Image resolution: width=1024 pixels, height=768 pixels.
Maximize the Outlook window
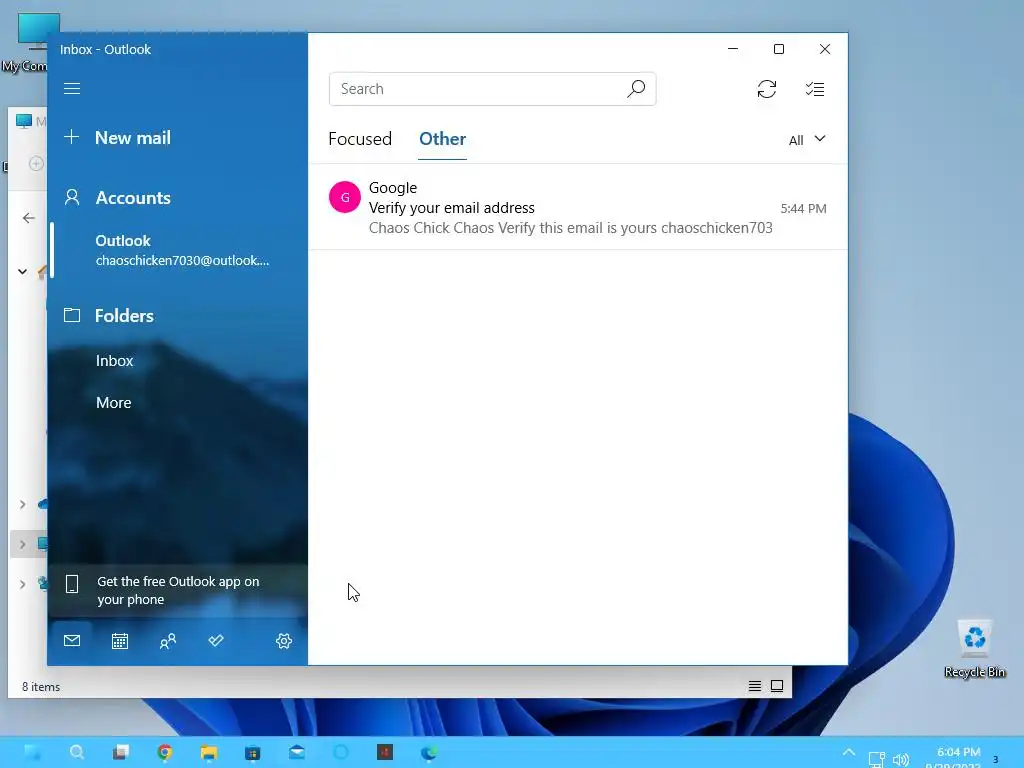(778, 49)
